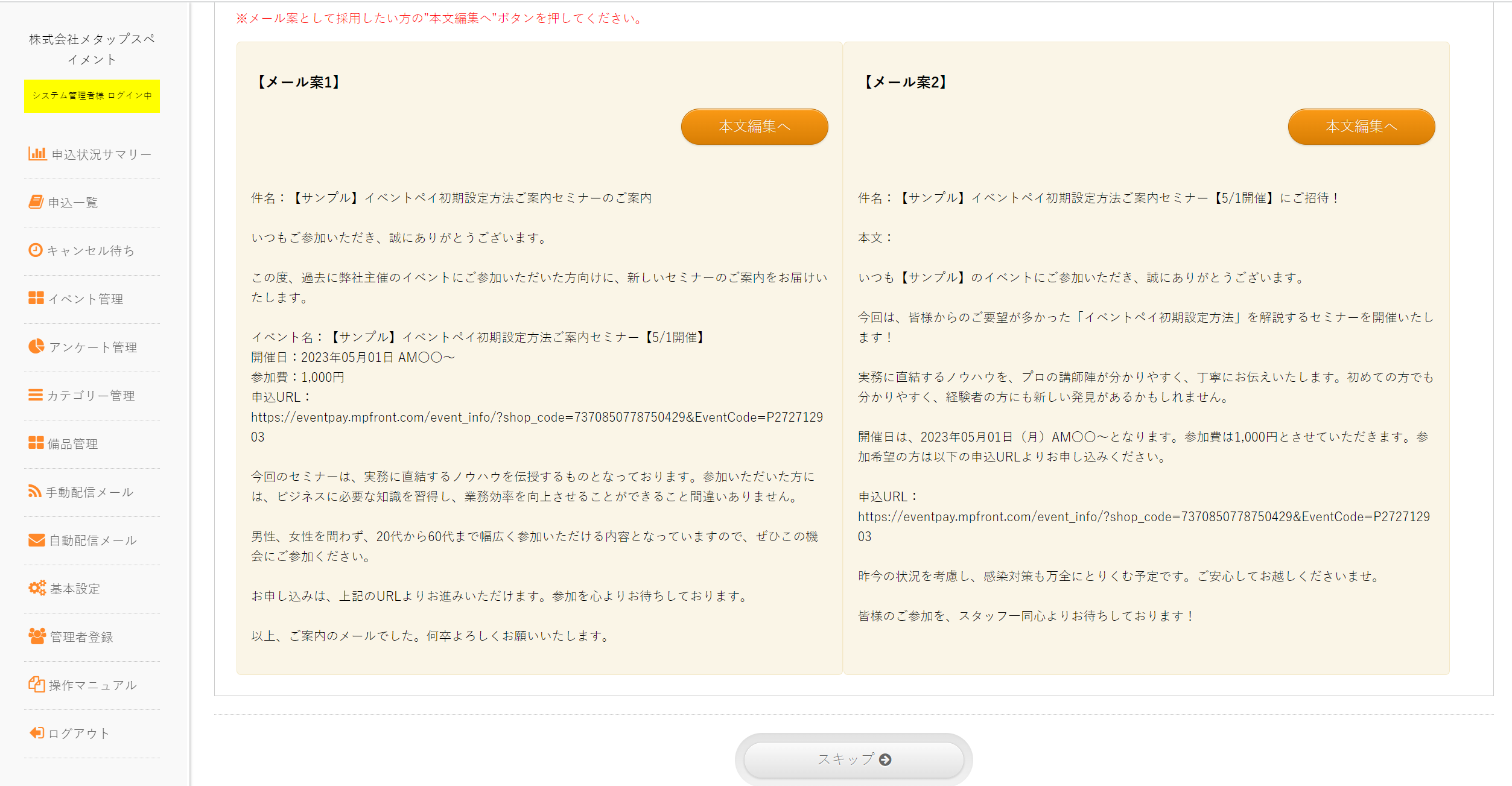Click the RSS icon for 手動配信メール

point(34,492)
